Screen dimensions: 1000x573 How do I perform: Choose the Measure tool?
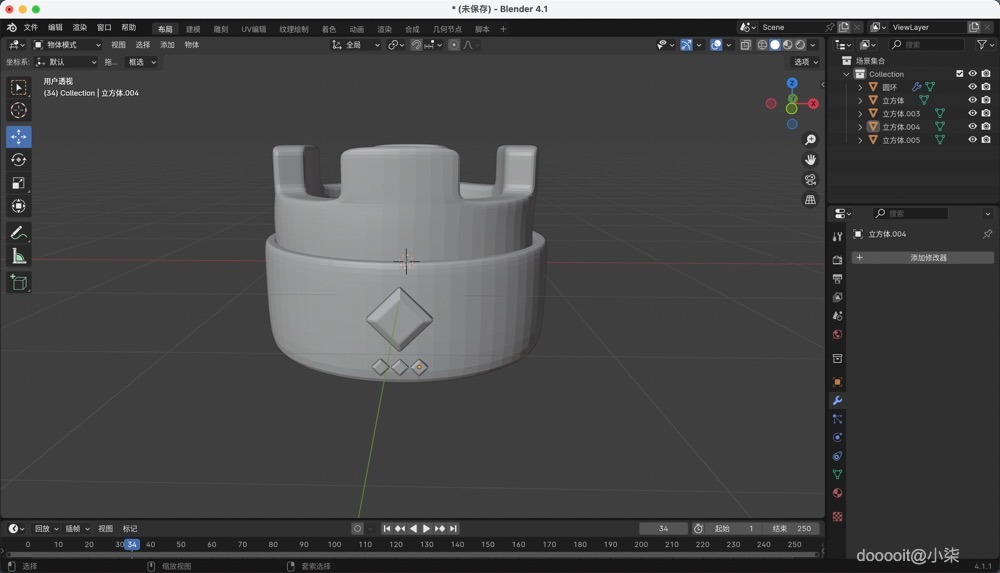click(18, 257)
